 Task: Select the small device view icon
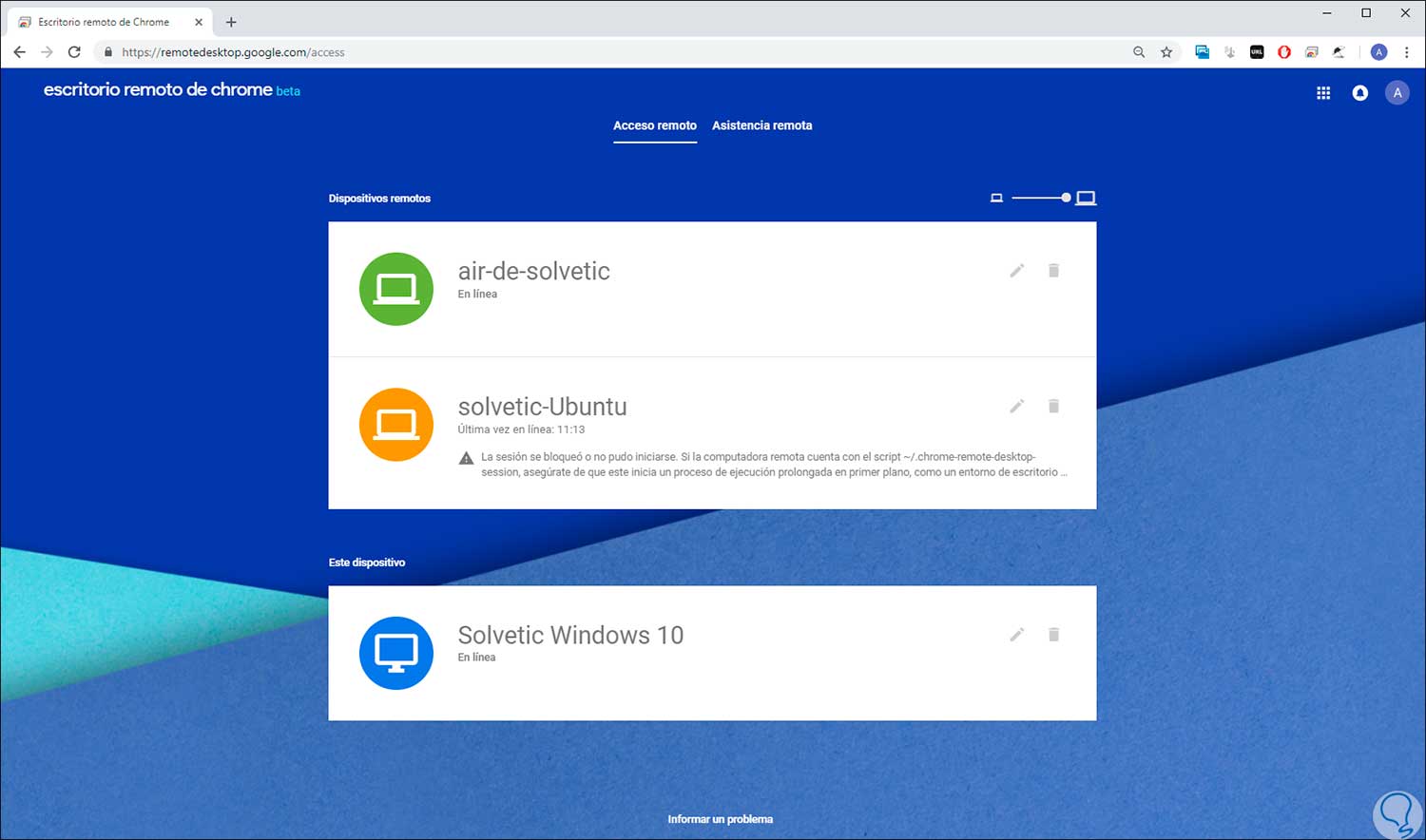[x=996, y=198]
